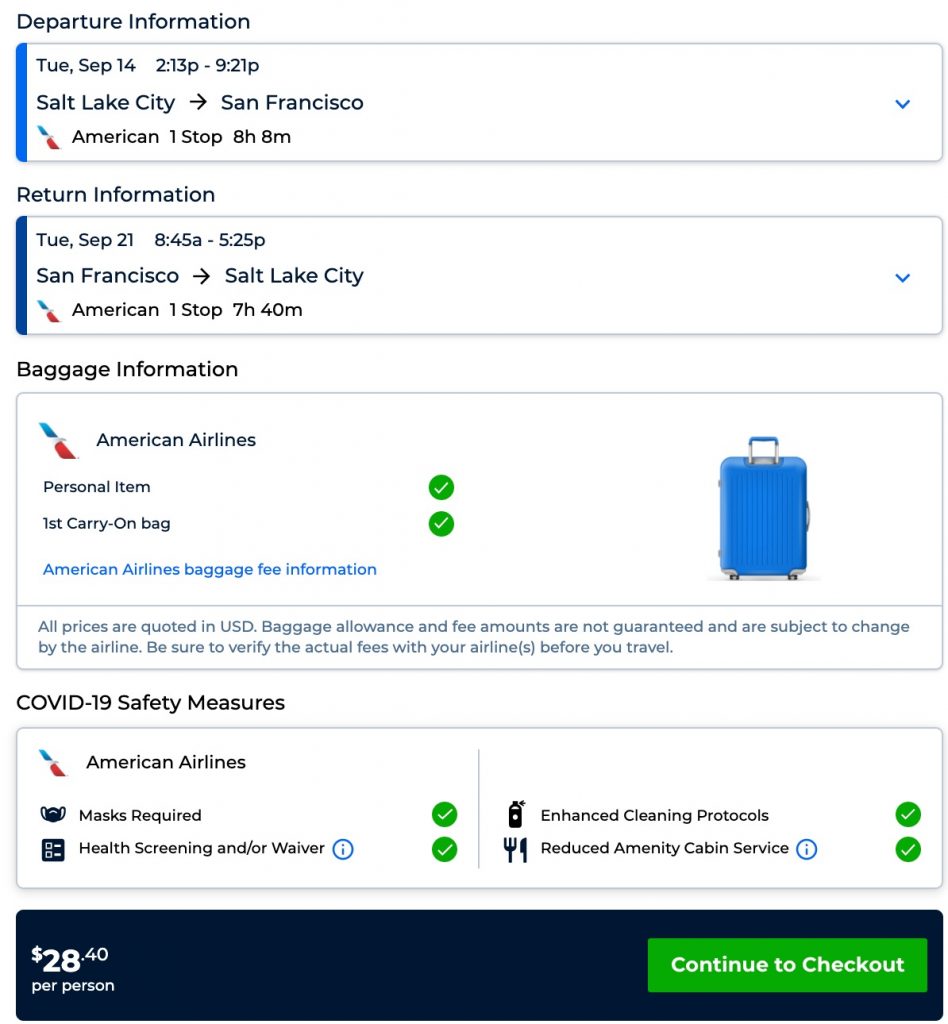The width and height of the screenshot is (948, 1024).
Task: Click the green check for 1st Carry-On bag
Action: click(x=441, y=523)
